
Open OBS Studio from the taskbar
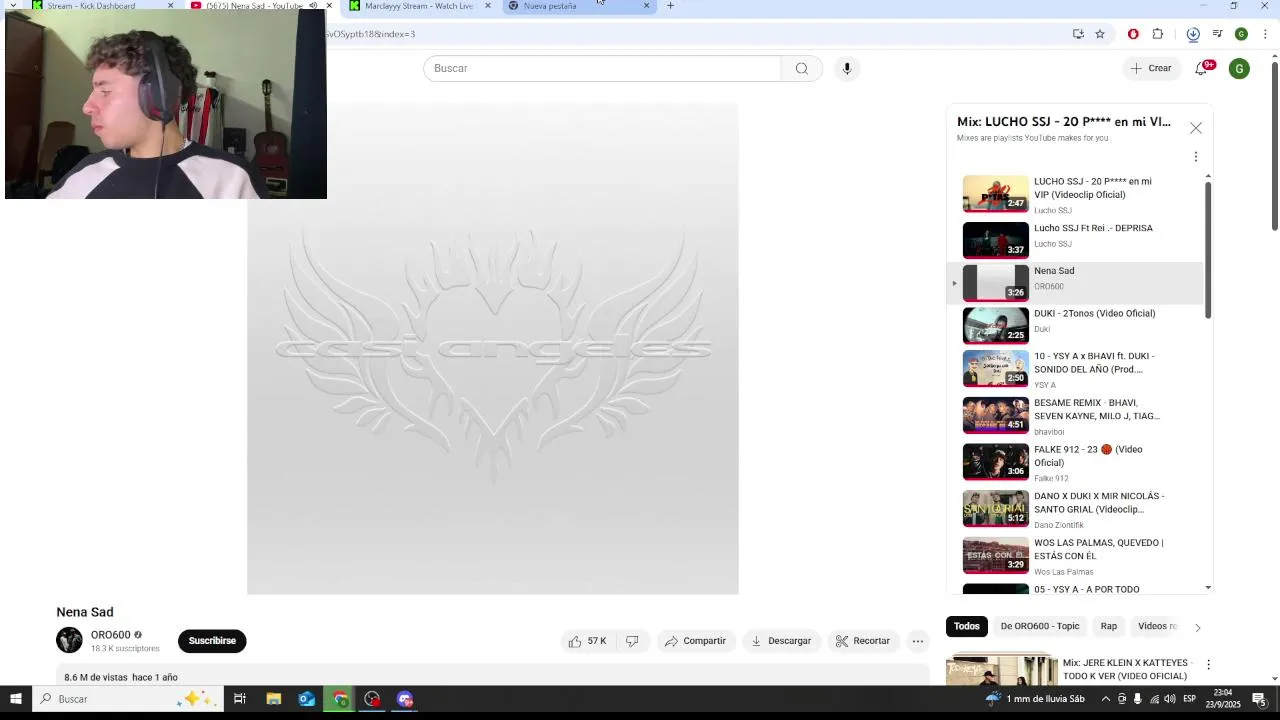click(372, 699)
